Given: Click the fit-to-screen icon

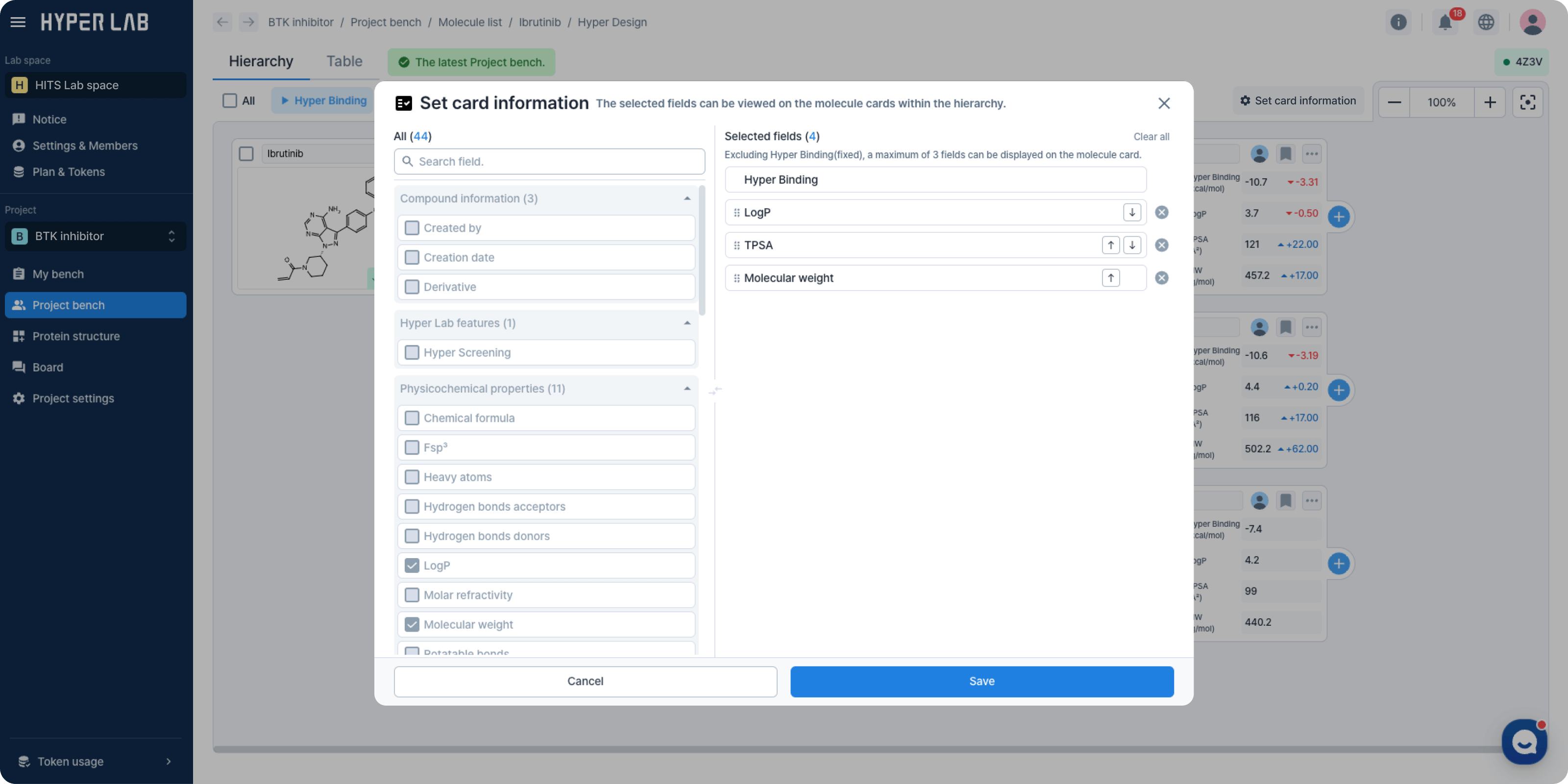Looking at the screenshot, I should click(1527, 102).
